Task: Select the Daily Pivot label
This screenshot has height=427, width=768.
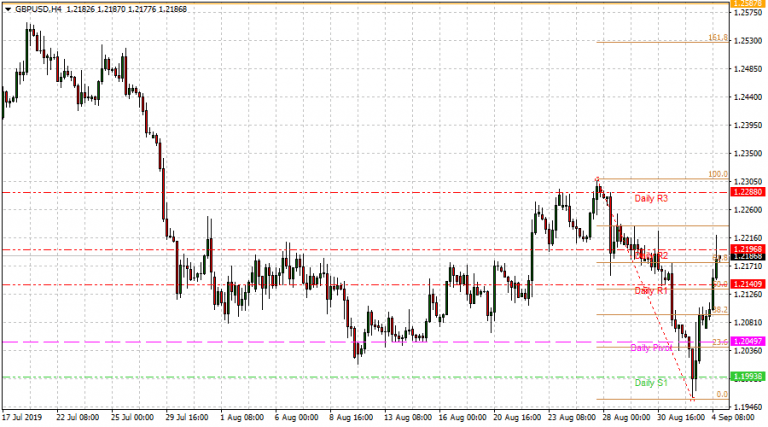Action: pyautogui.click(x=651, y=348)
